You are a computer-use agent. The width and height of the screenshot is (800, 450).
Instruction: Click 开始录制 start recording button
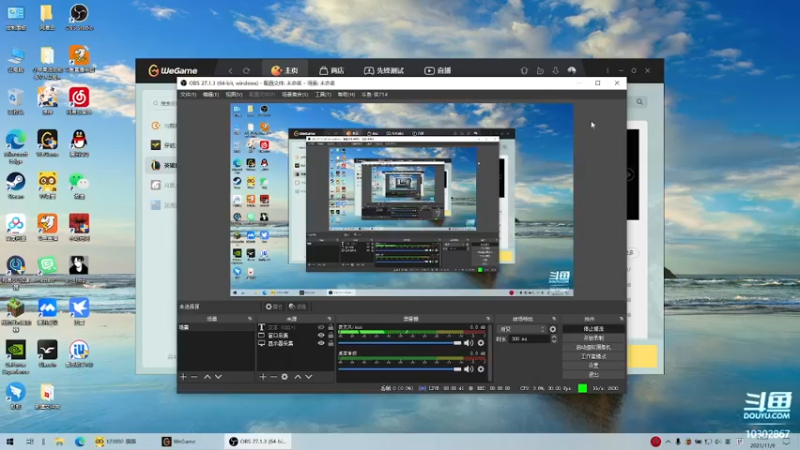tap(593, 338)
